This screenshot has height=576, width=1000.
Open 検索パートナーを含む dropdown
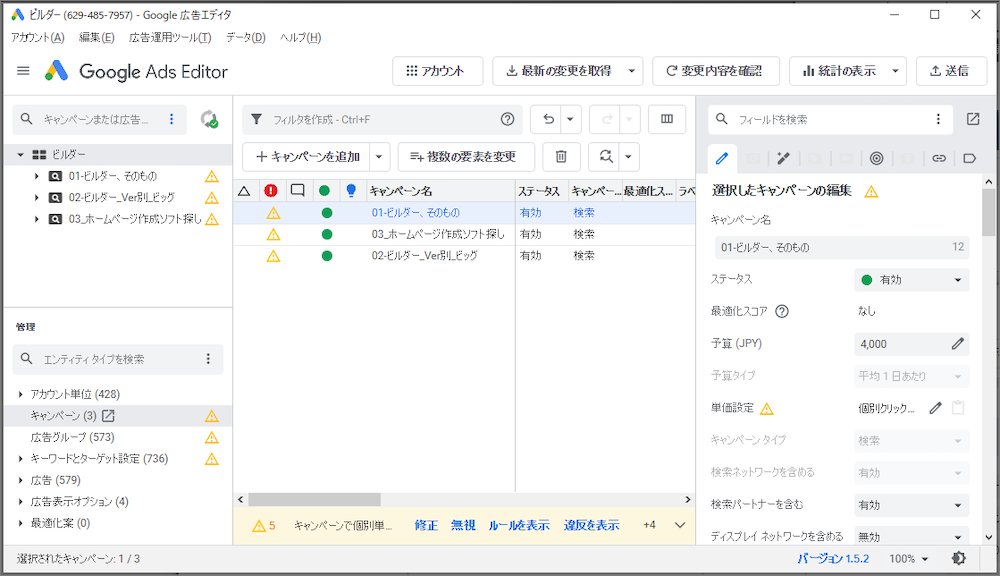click(x=911, y=505)
